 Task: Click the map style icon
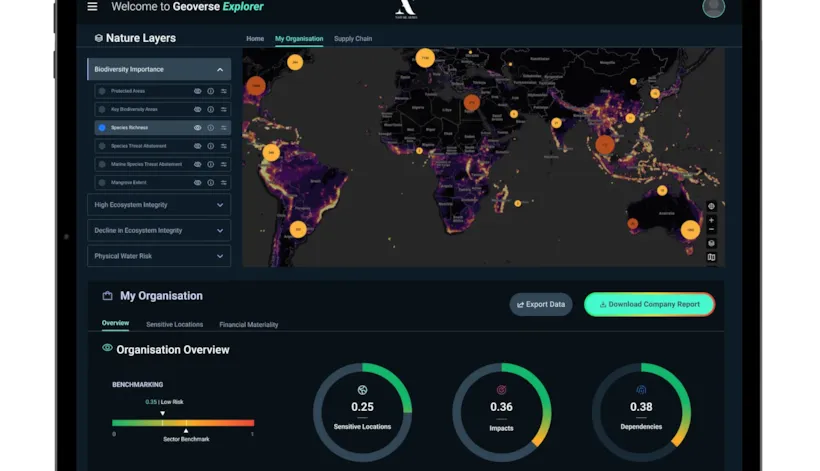(x=711, y=257)
